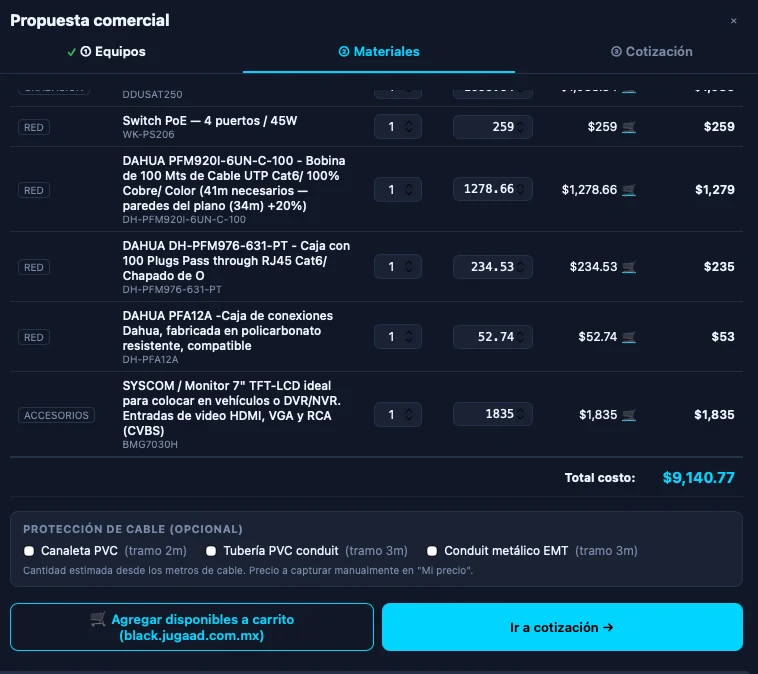Click total cost value $9,140.77

[x=698, y=478]
